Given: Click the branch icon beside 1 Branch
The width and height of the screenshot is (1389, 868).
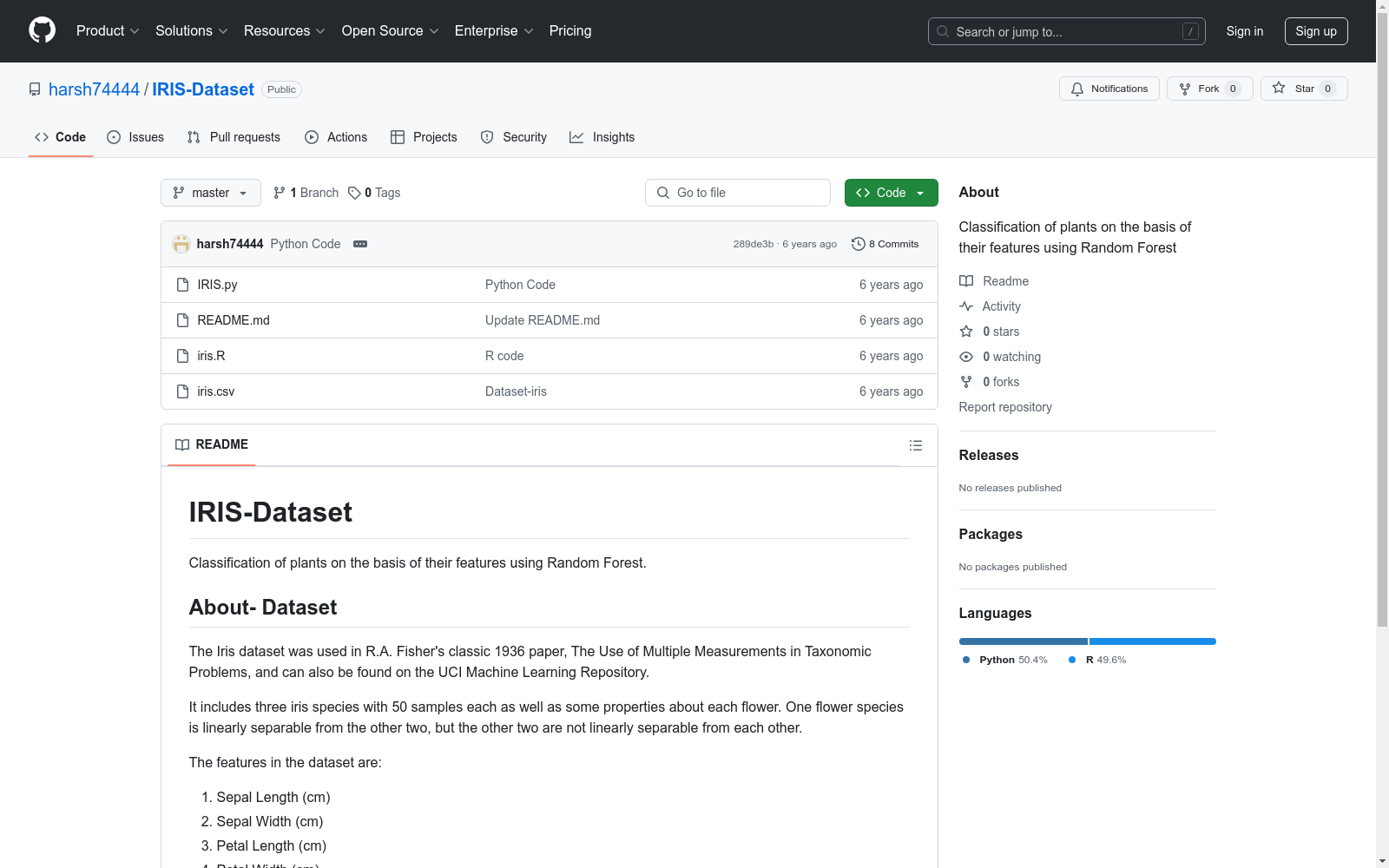Looking at the screenshot, I should [280, 193].
